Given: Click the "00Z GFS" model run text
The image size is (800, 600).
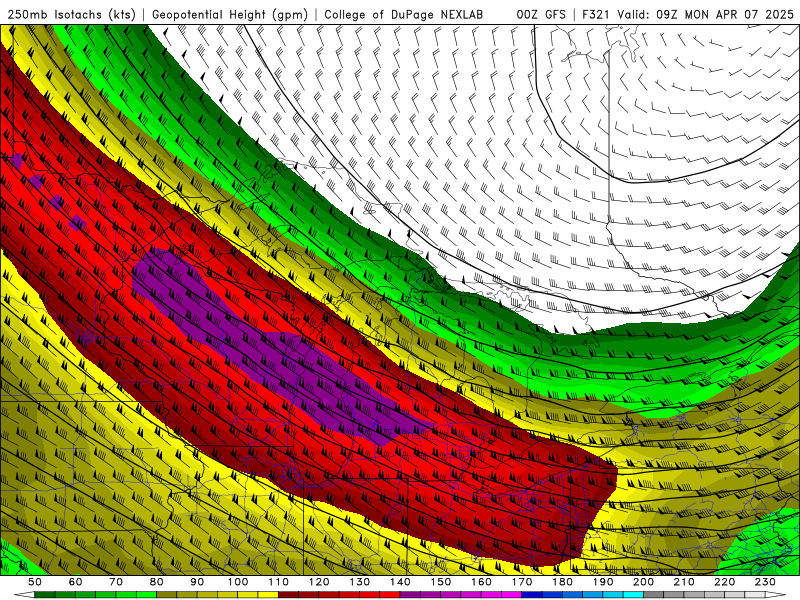Looking at the screenshot, I should pyautogui.click(x=541, y=15).
